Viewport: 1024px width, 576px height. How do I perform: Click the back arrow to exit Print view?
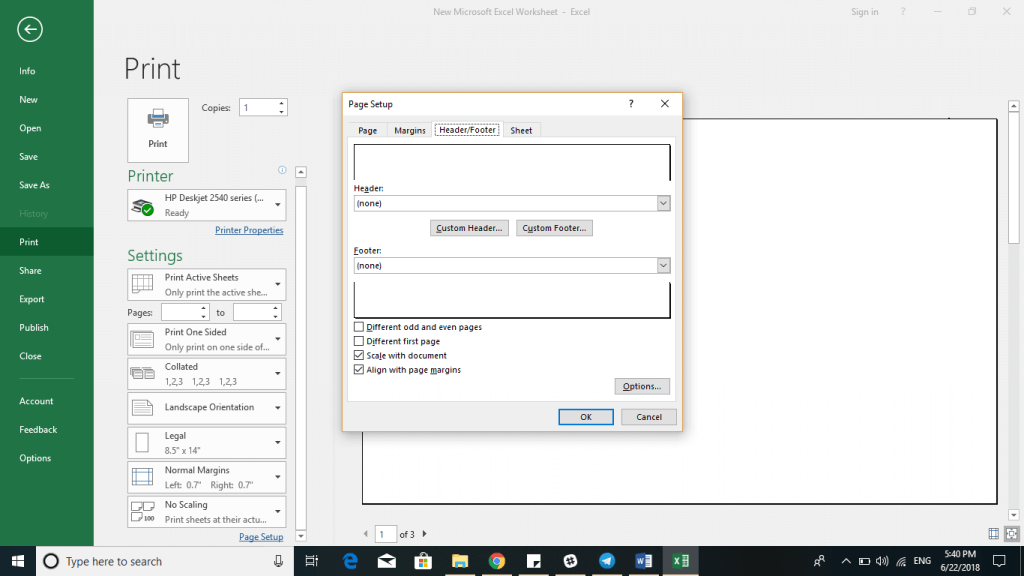tap(29, 29)
